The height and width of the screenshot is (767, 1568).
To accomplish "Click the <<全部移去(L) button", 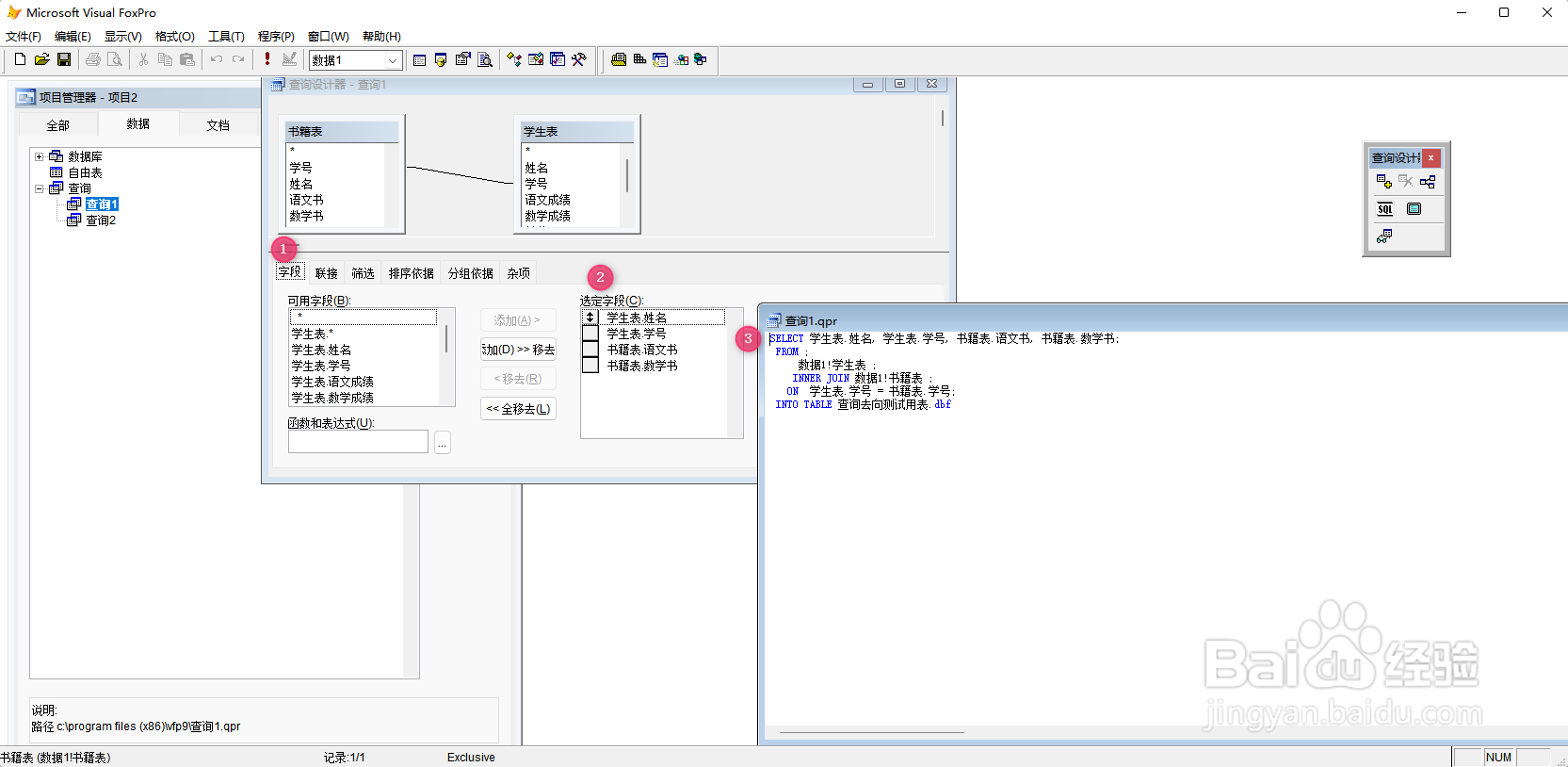I will pyautogui.click(x=518, y=409).
